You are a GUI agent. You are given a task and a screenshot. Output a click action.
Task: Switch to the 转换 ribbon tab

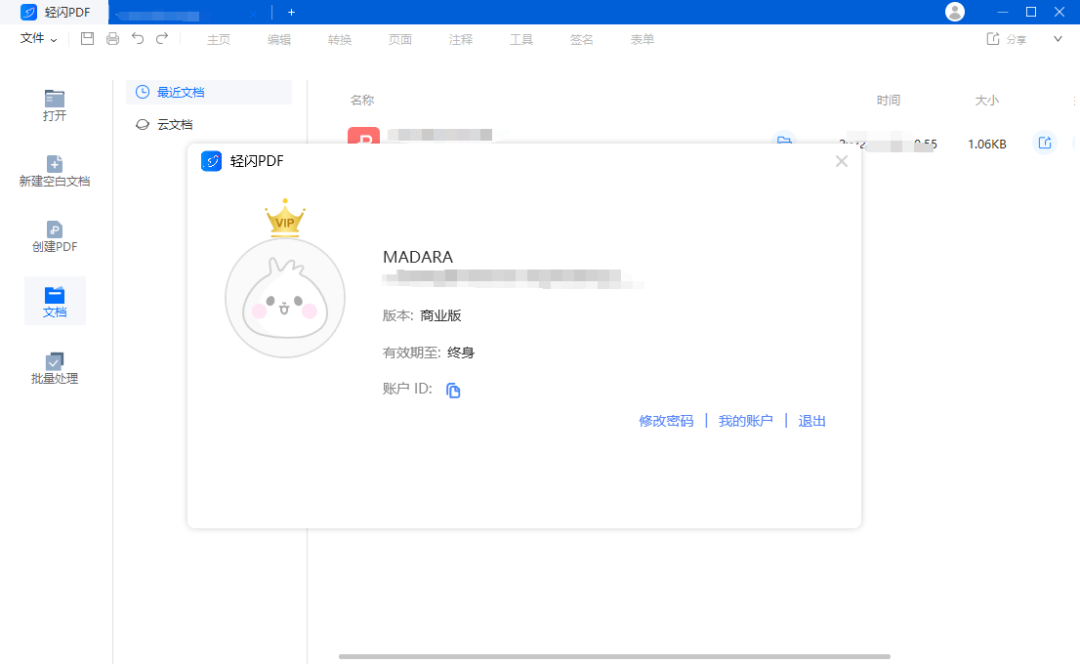pyautogui.click(x=339, y=39)
